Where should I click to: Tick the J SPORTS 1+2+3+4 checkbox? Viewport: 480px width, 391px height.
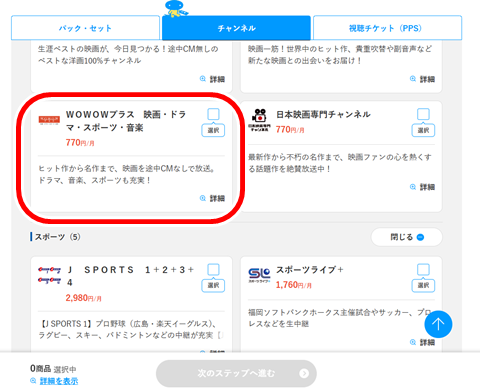tap(213, 269)
